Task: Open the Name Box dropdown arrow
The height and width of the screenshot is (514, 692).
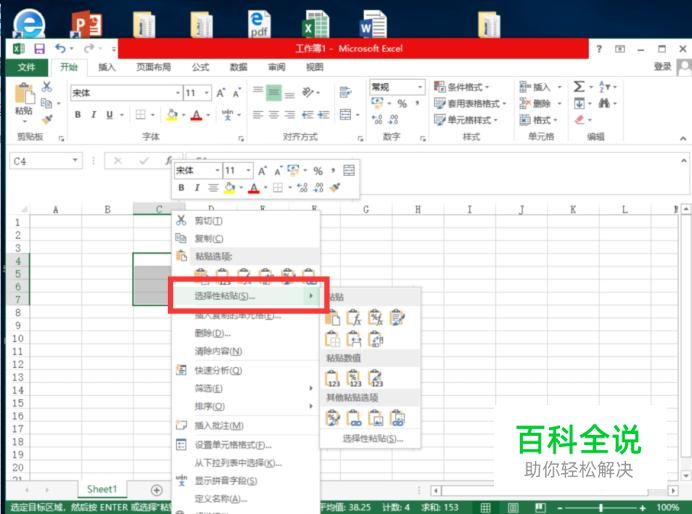Action: tap(75, 161)
